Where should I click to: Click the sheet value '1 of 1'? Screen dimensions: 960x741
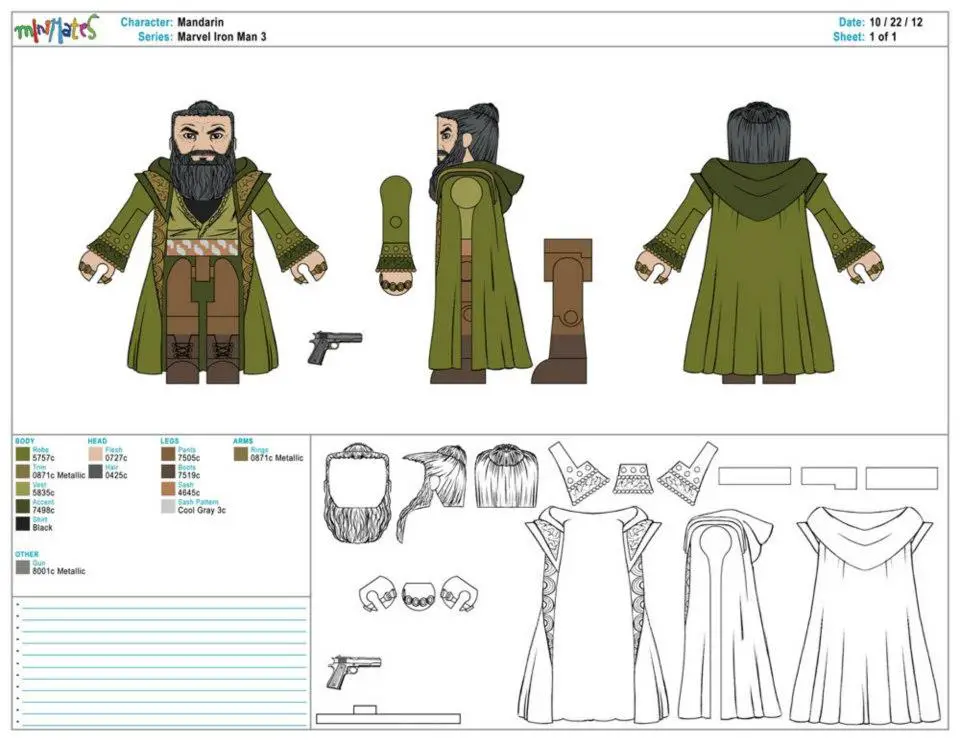(x=883, y=37)
